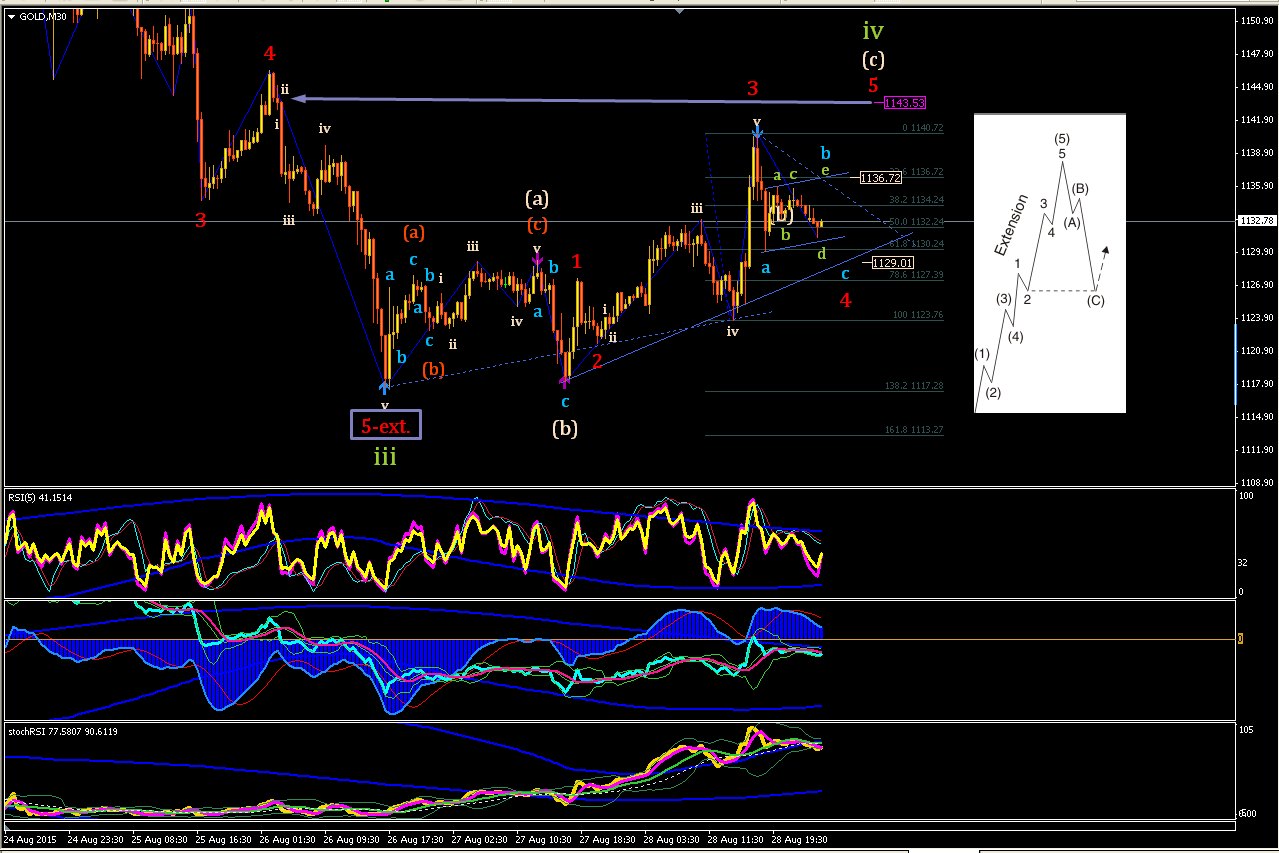Click the cream (a) label above orange (c)
Viewport: 1279px width, 853px height.
point(537,198)
